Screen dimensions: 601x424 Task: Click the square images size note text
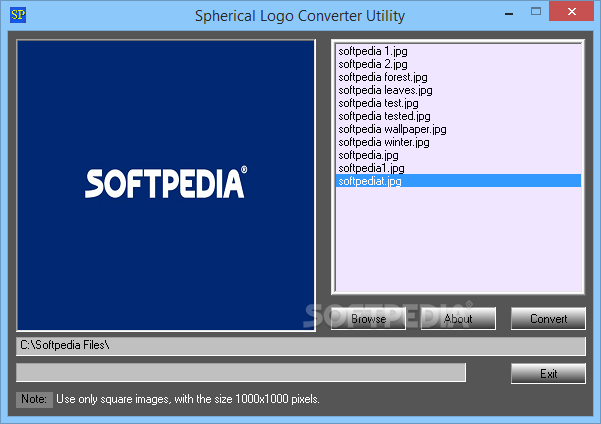click(188, 399)
